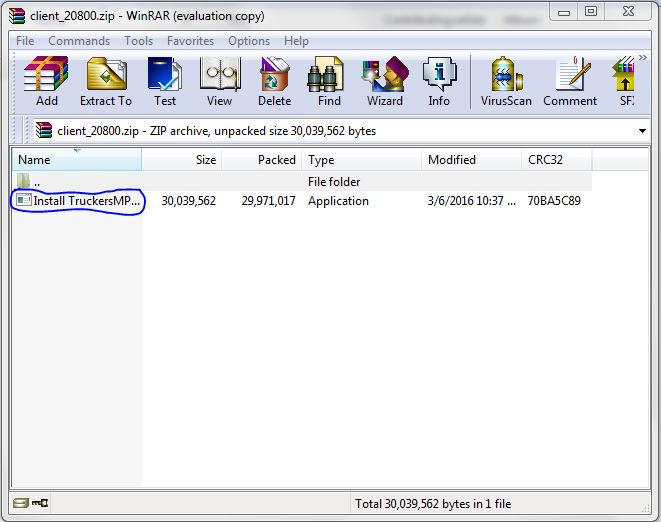Select the parent folder '..' row
661x522 pixels.
click(x=302, y=182)
